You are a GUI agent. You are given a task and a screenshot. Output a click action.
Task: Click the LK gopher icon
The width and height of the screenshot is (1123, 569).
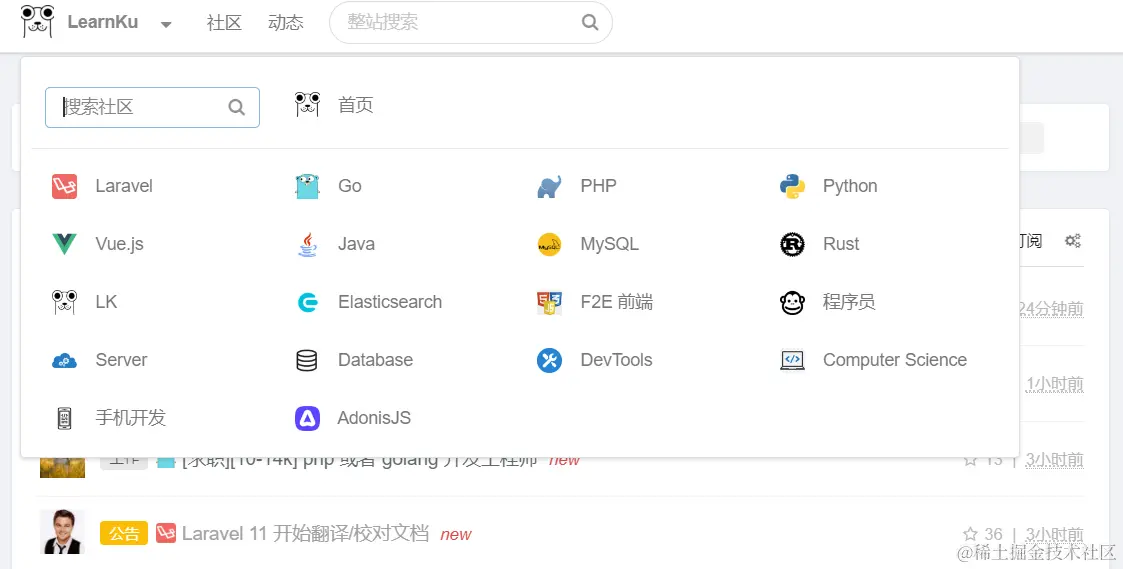[x=64, y=302]
